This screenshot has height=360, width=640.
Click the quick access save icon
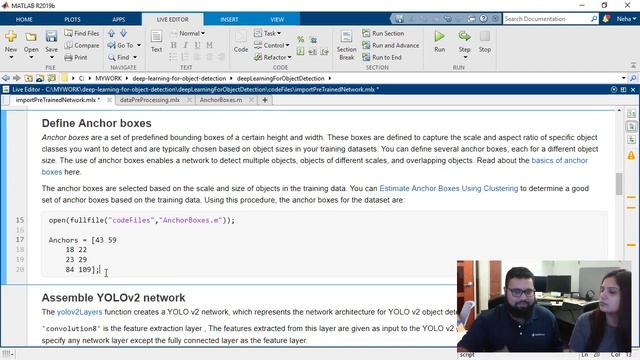tap(399, 19)
